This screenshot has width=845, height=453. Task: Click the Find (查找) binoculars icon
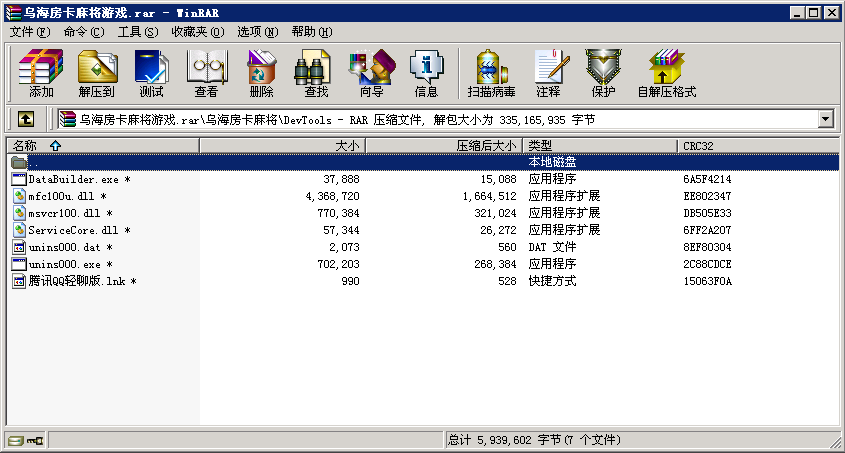316,74
